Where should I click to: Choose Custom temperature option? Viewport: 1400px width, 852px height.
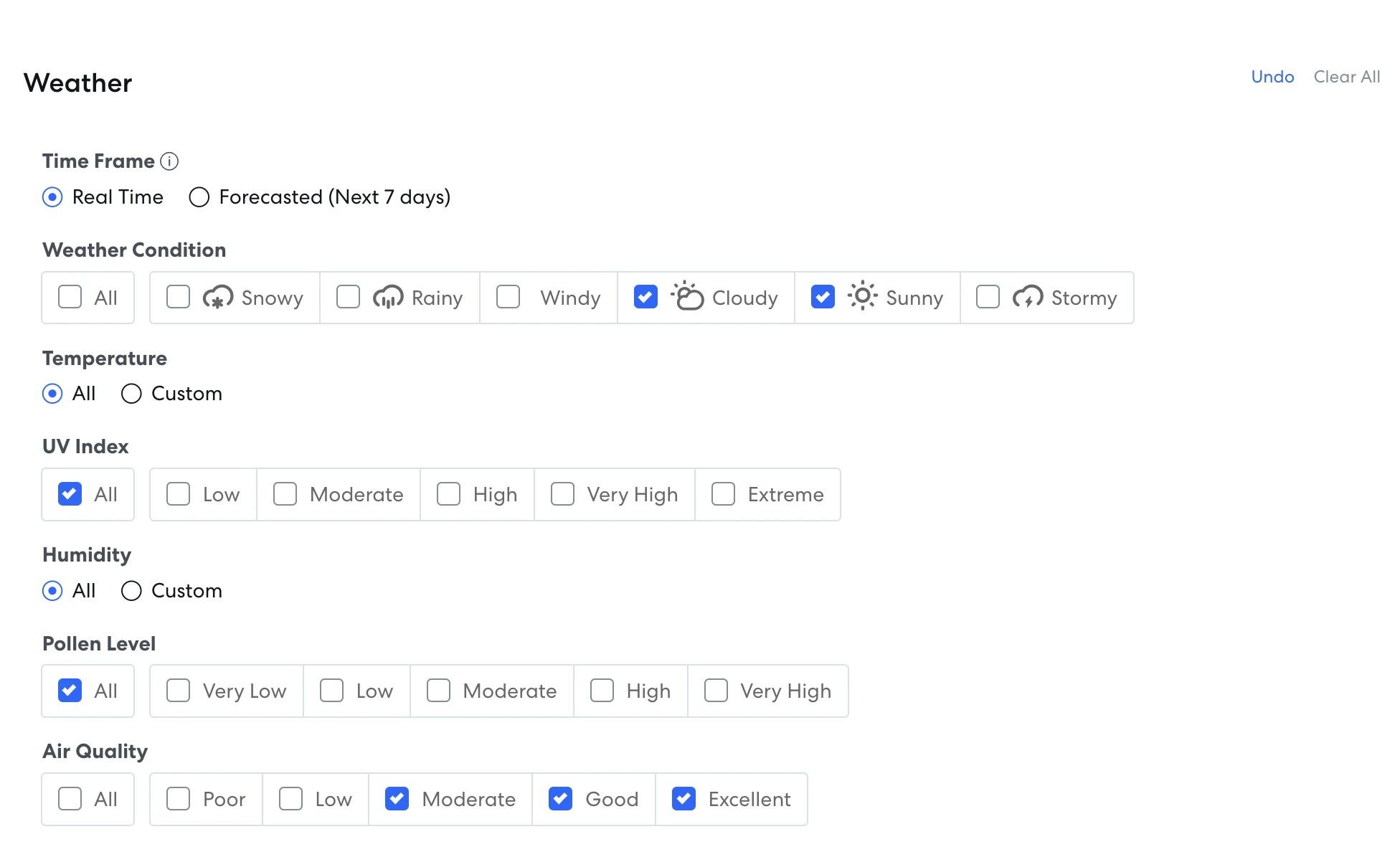point(131,394)
